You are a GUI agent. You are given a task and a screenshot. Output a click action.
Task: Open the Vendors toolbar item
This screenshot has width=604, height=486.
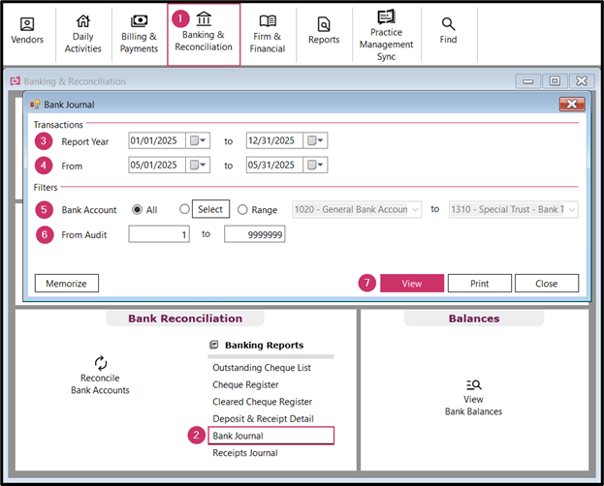pyautogui.click(x=27, y=31)
